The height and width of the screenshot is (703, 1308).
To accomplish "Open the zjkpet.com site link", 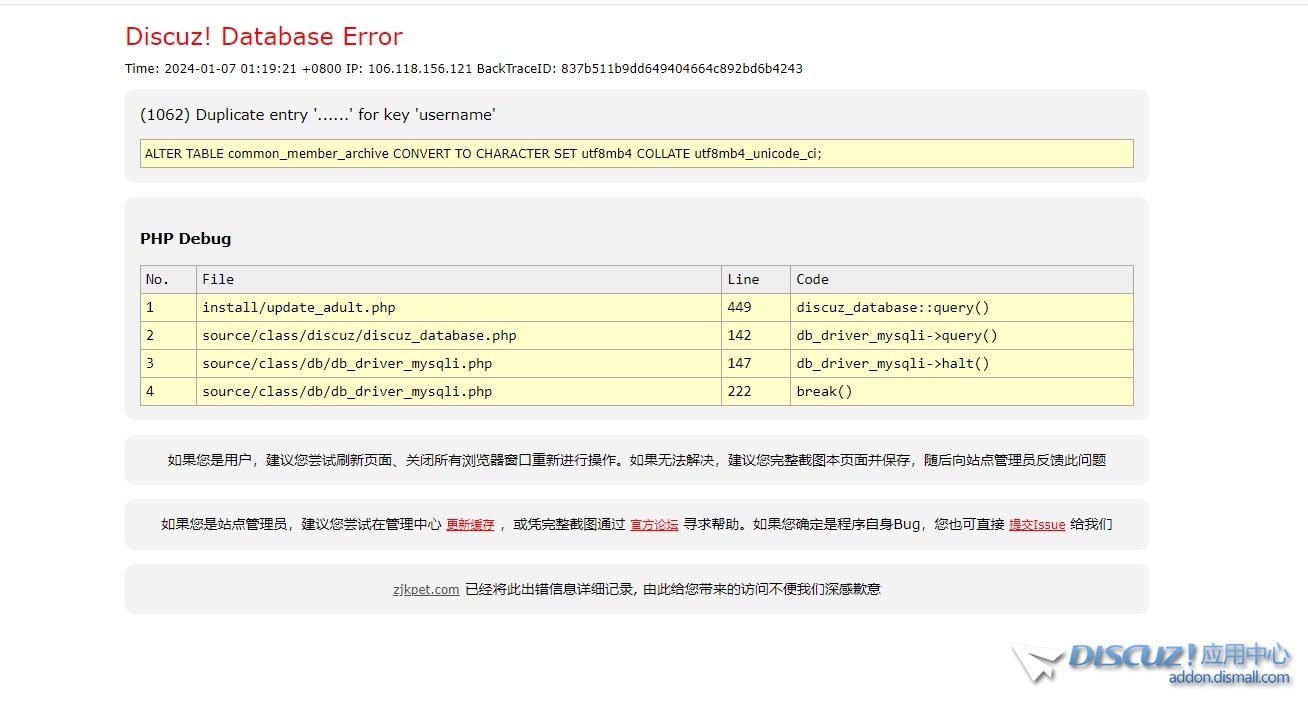I will (x=426, y=590).
